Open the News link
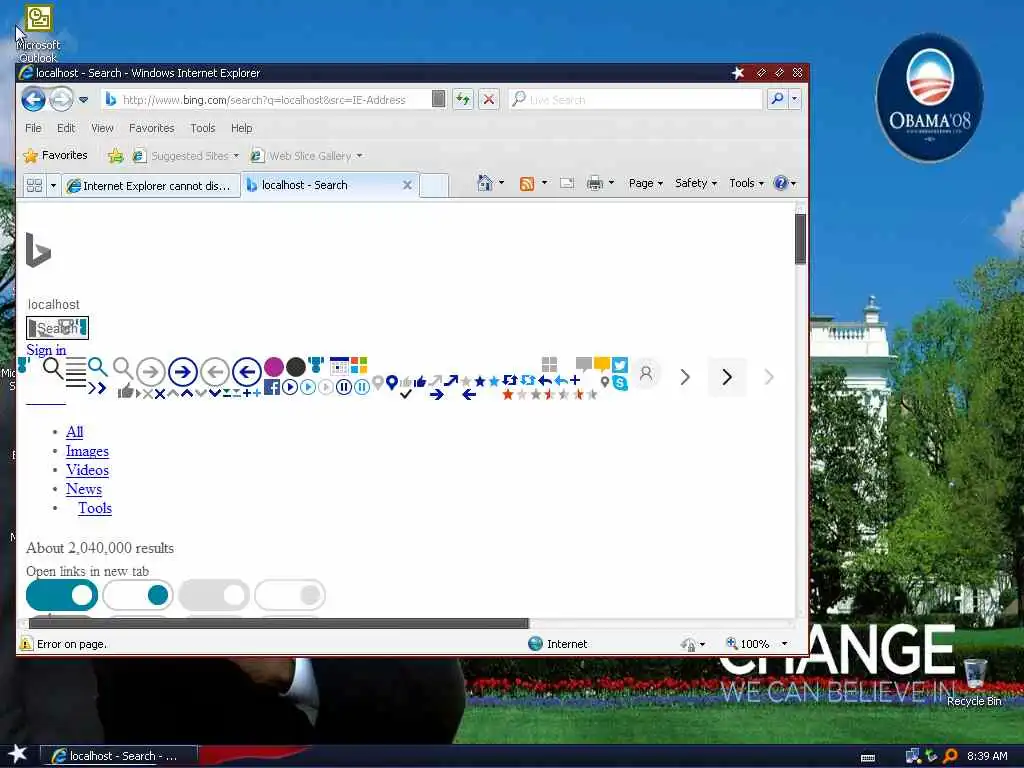 pyautogui.click(x=84, y=489)
